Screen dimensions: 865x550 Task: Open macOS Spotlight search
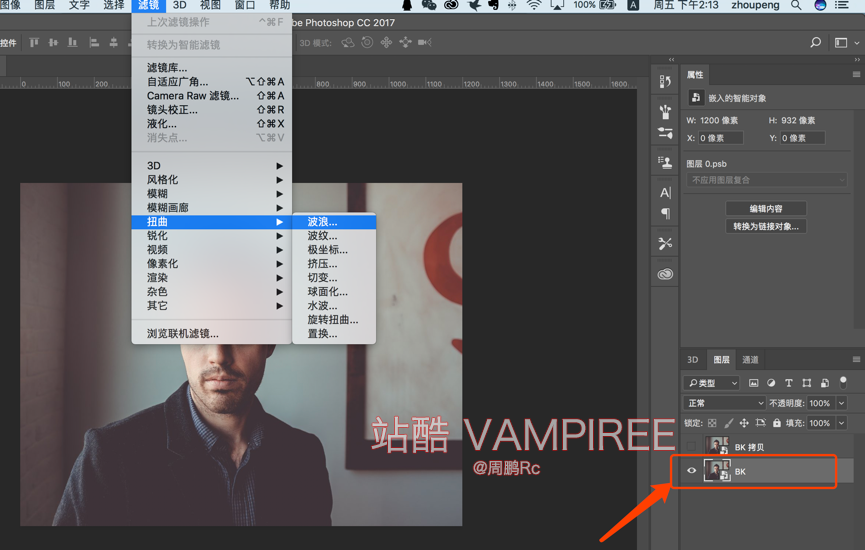(796, 5)
